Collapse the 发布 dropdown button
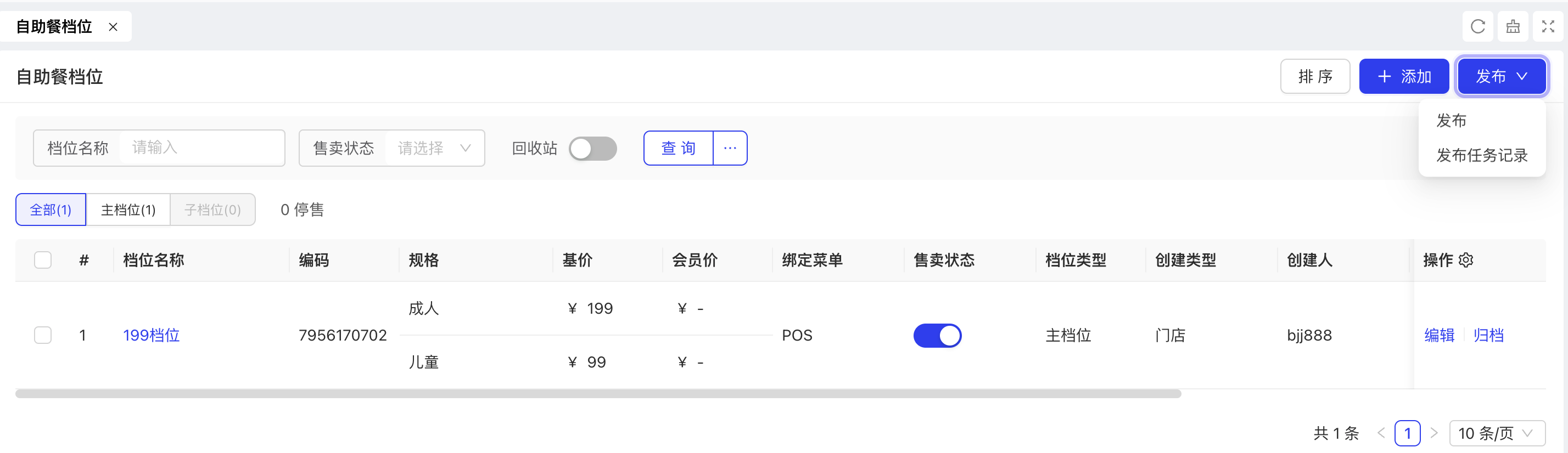1568x453 pixels. pyautogui.click(x=1501, y=77)
